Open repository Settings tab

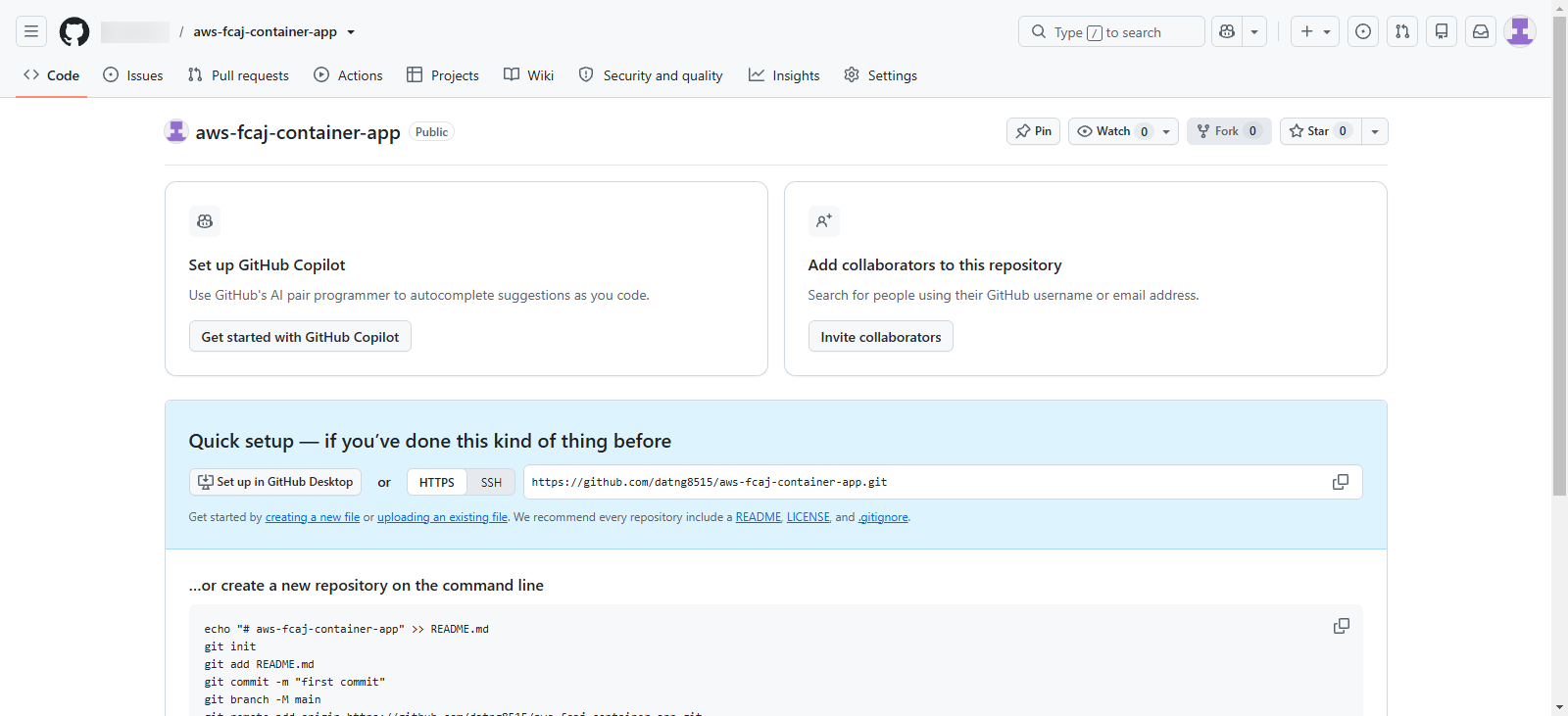(x=881, y=75)
